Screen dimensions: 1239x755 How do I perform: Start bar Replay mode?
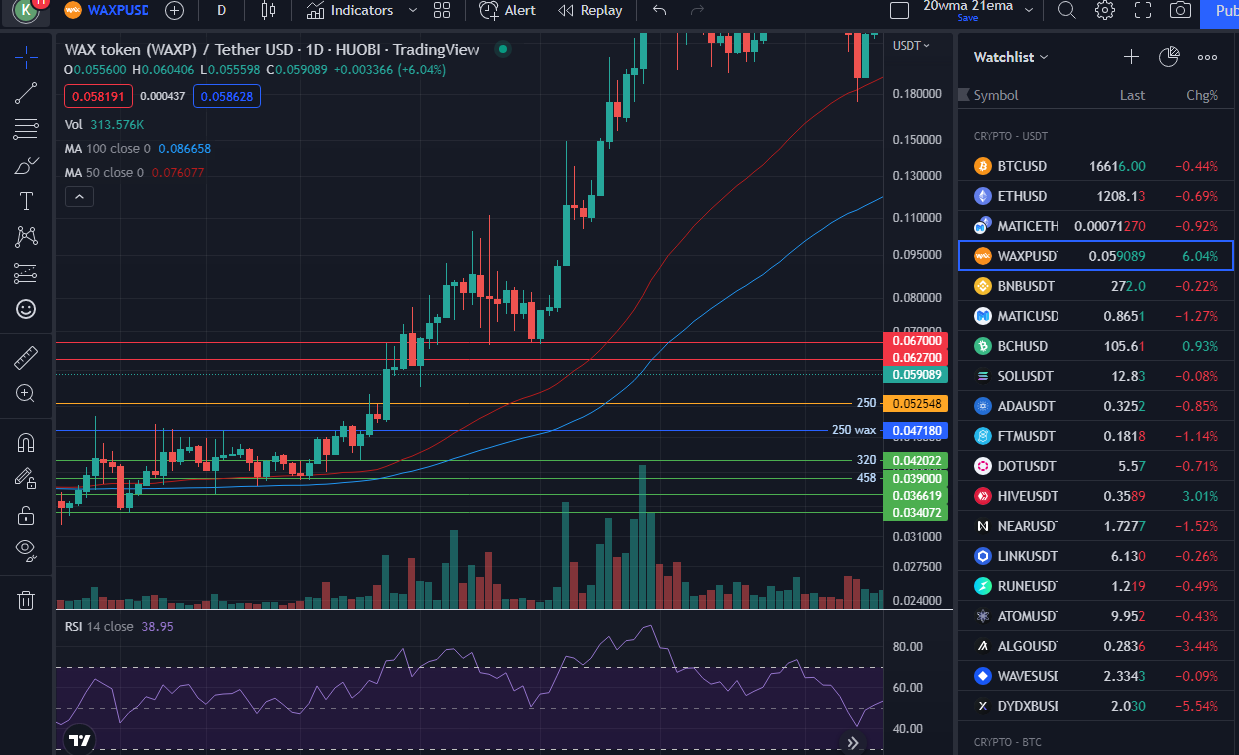point(590,10)
